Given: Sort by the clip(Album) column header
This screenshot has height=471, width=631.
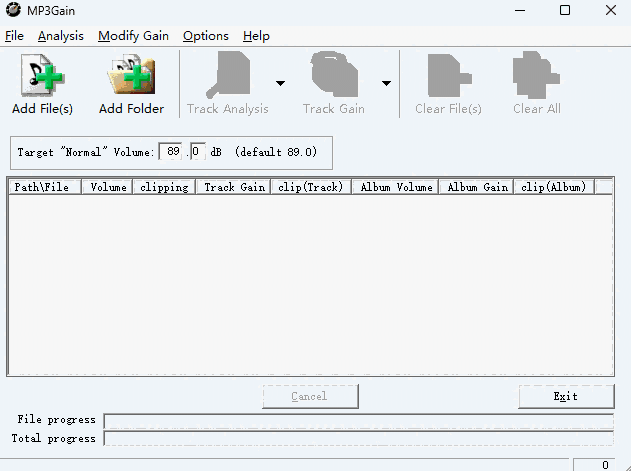Looking at the screenshot, I should coord(555,187).
